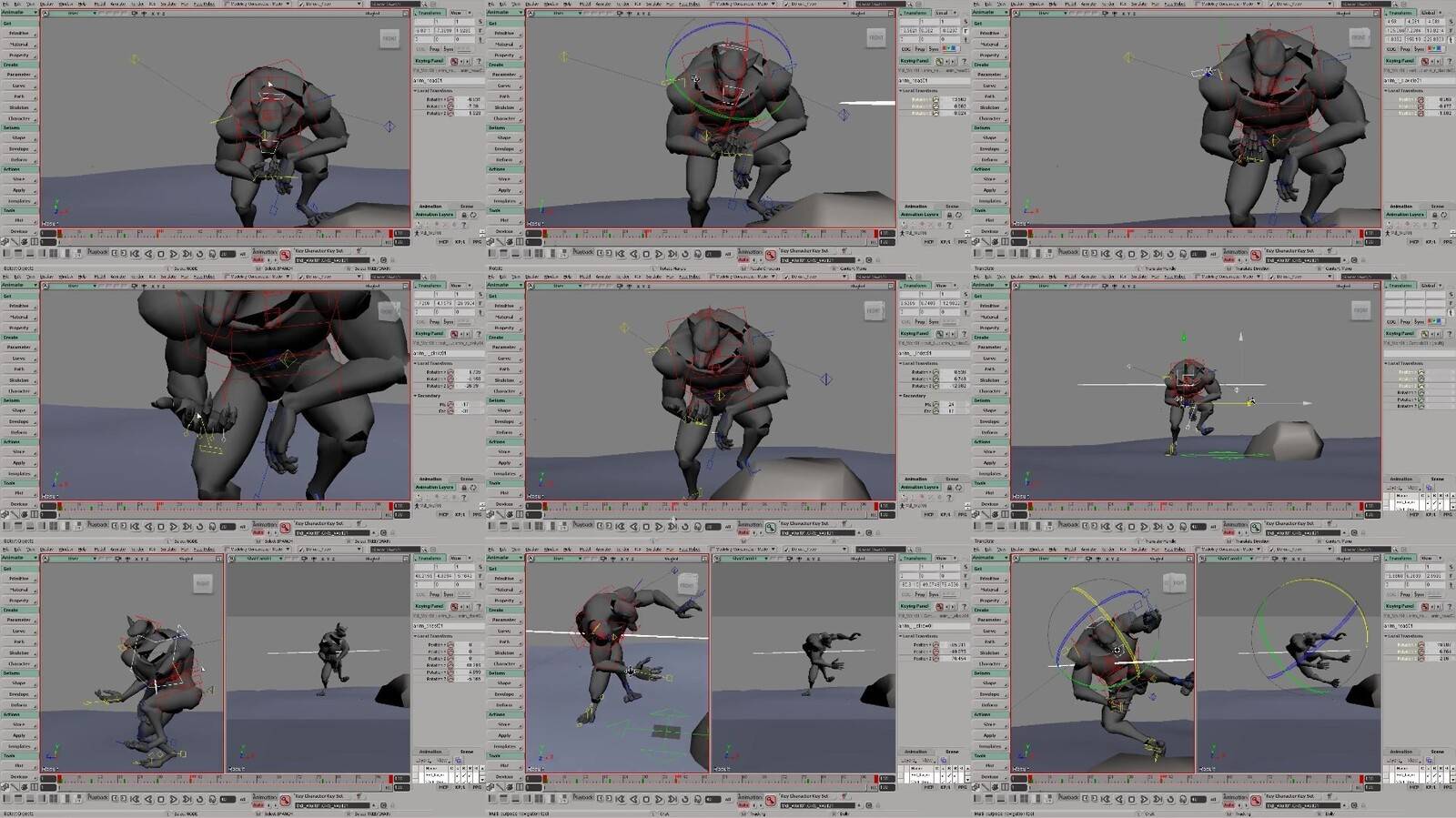The height and width of the screenshot is (818, 1456).
Task: Toggle loop playback in the top-middle screenshot
Action: point(685,254)
